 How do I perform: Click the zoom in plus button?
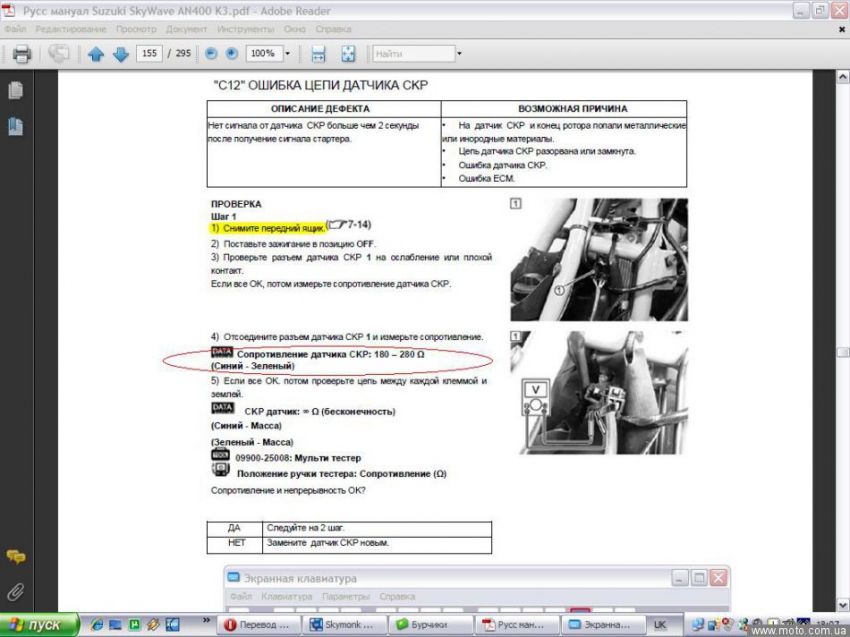point(231,53)
